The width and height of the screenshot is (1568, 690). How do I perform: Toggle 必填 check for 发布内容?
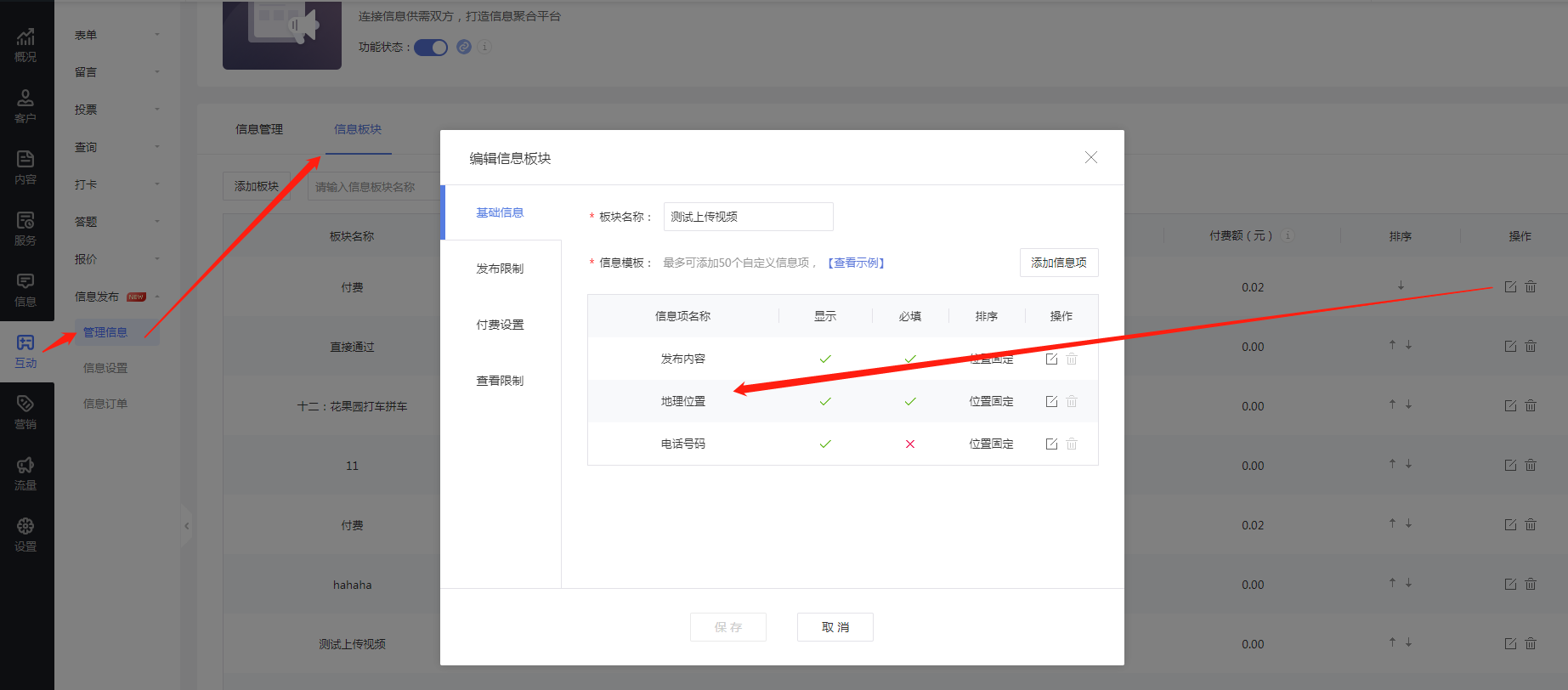coord(910,359)
